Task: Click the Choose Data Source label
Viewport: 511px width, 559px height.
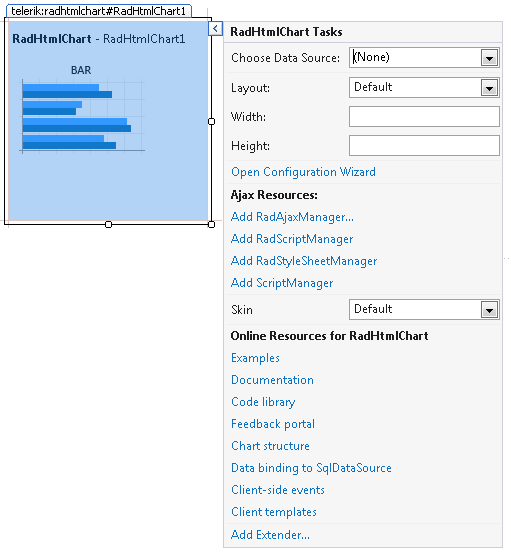Action: tap(286, 58)
